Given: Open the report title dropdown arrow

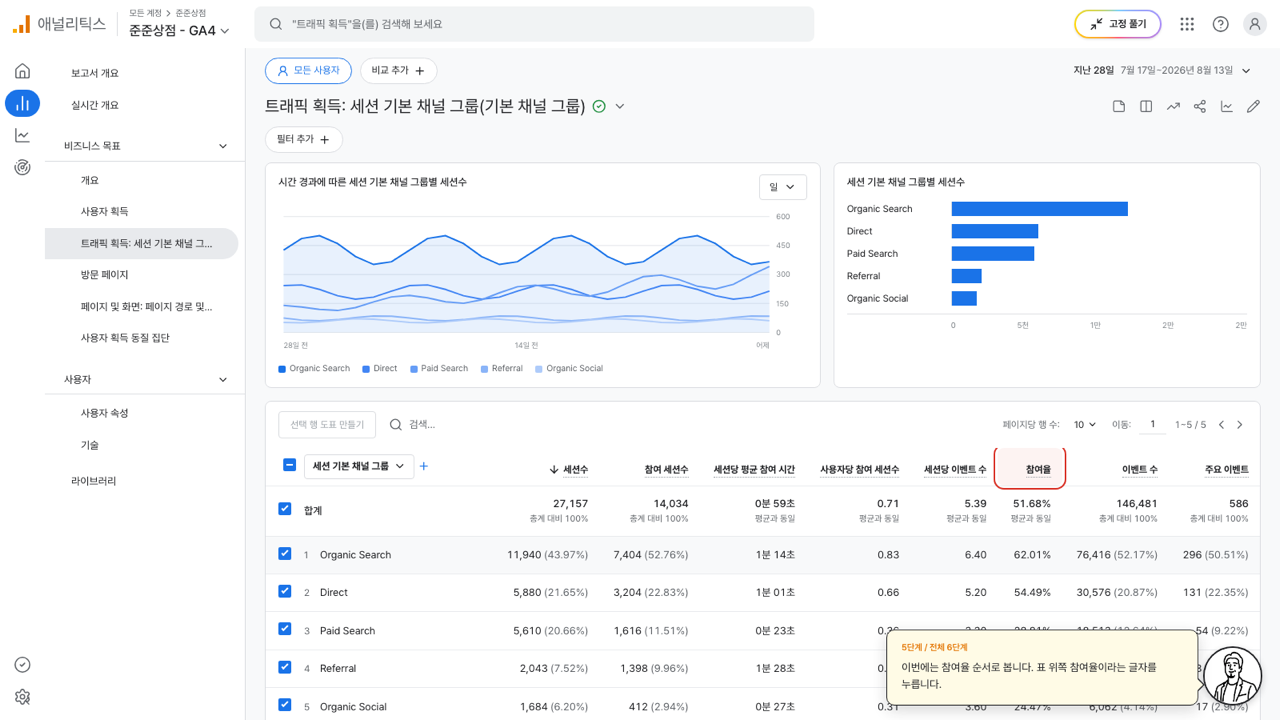Looking at the screenshot, I should click(x=620, y=106).
